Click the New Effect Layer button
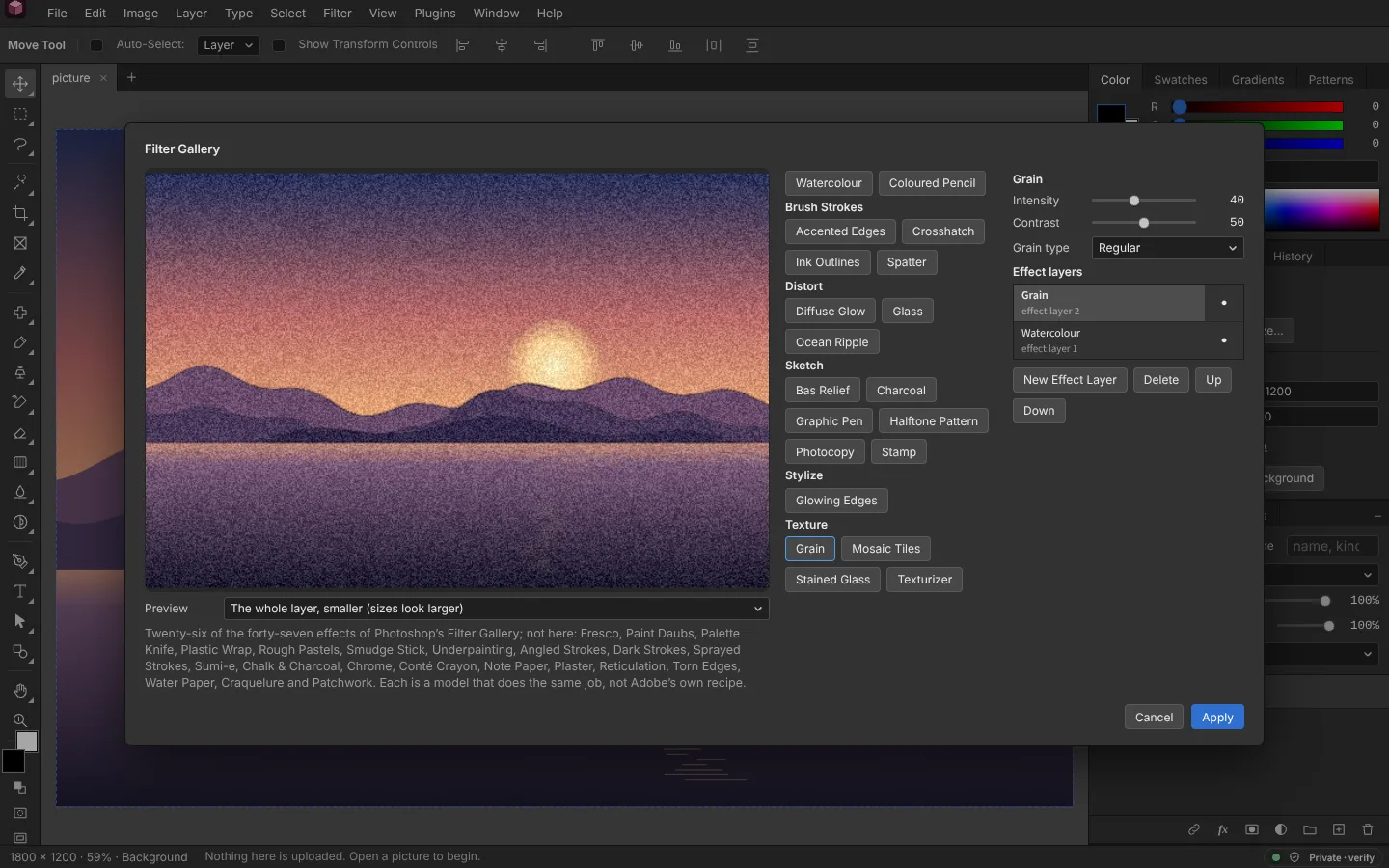This screenshot has width=1389, height=868. (x=1070, y=380)
